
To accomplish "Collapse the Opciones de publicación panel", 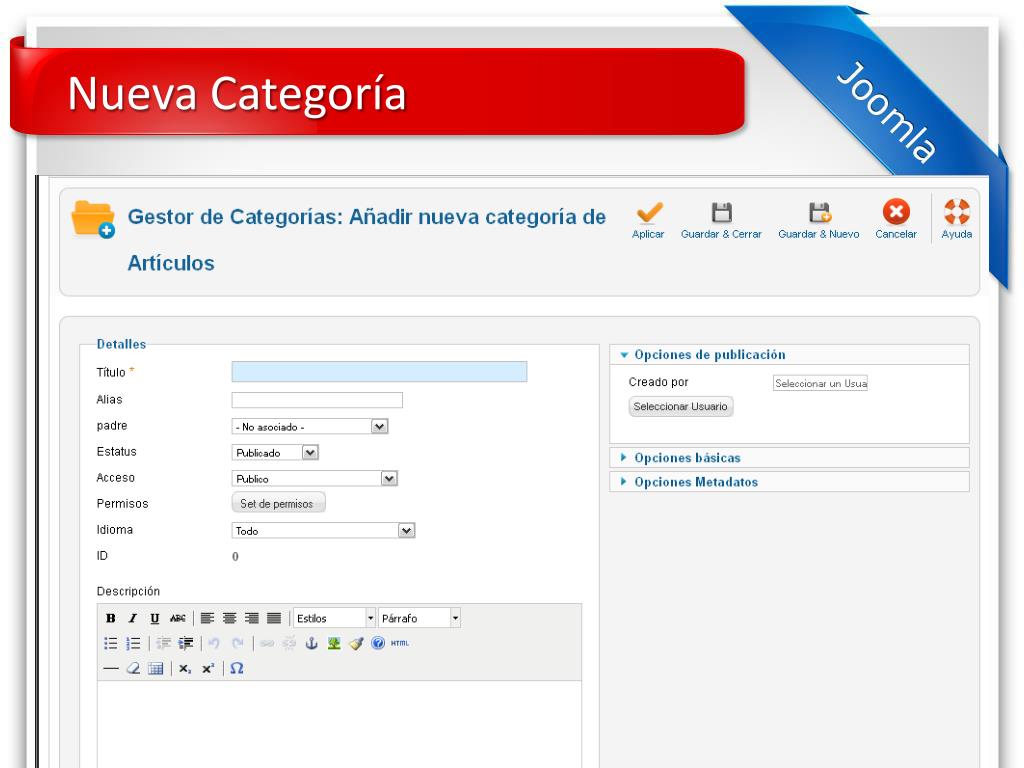I will point(789,355).
